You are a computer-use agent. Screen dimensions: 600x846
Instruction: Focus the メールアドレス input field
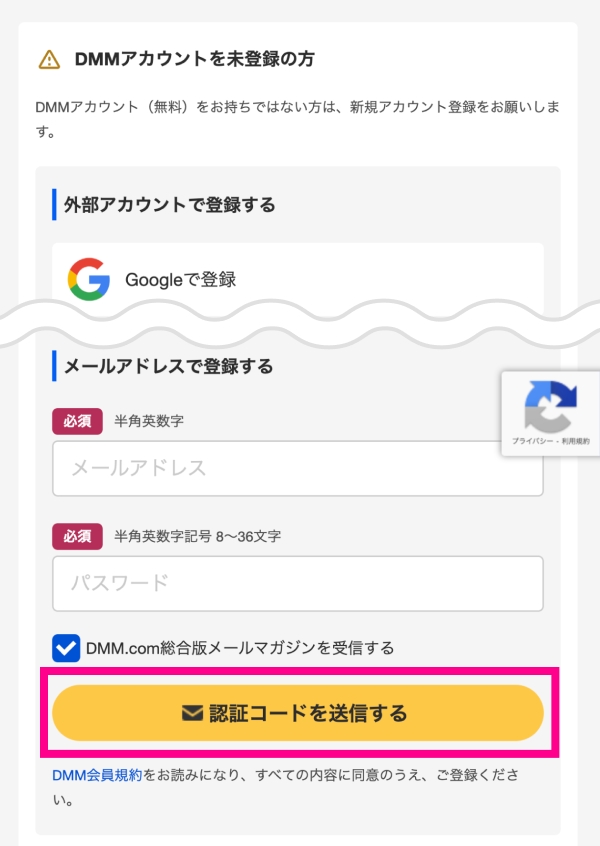point(297,468)
